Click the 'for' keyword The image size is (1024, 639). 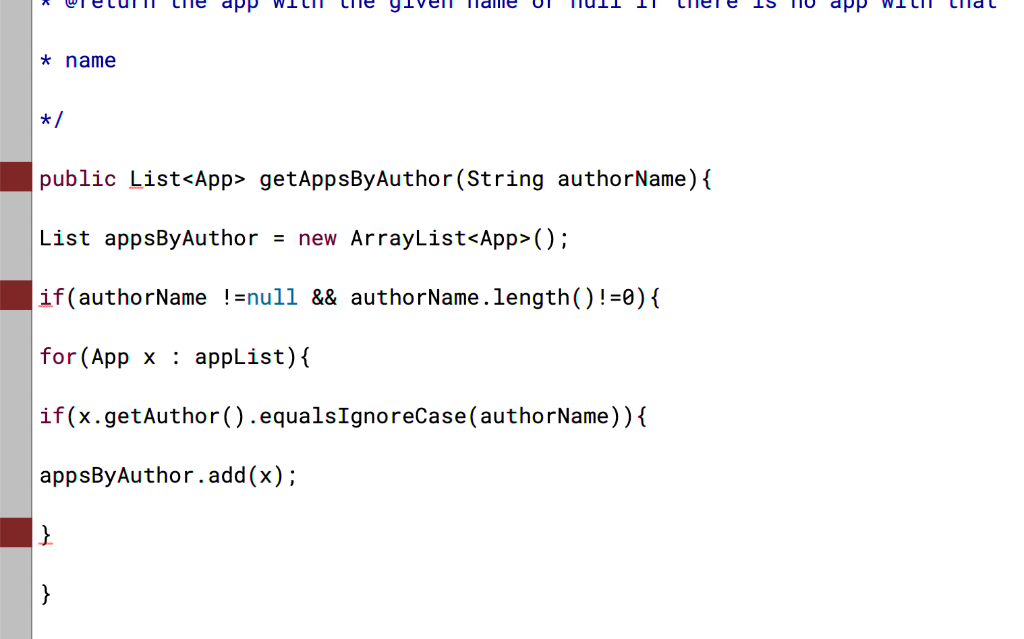tap(58, 357)
